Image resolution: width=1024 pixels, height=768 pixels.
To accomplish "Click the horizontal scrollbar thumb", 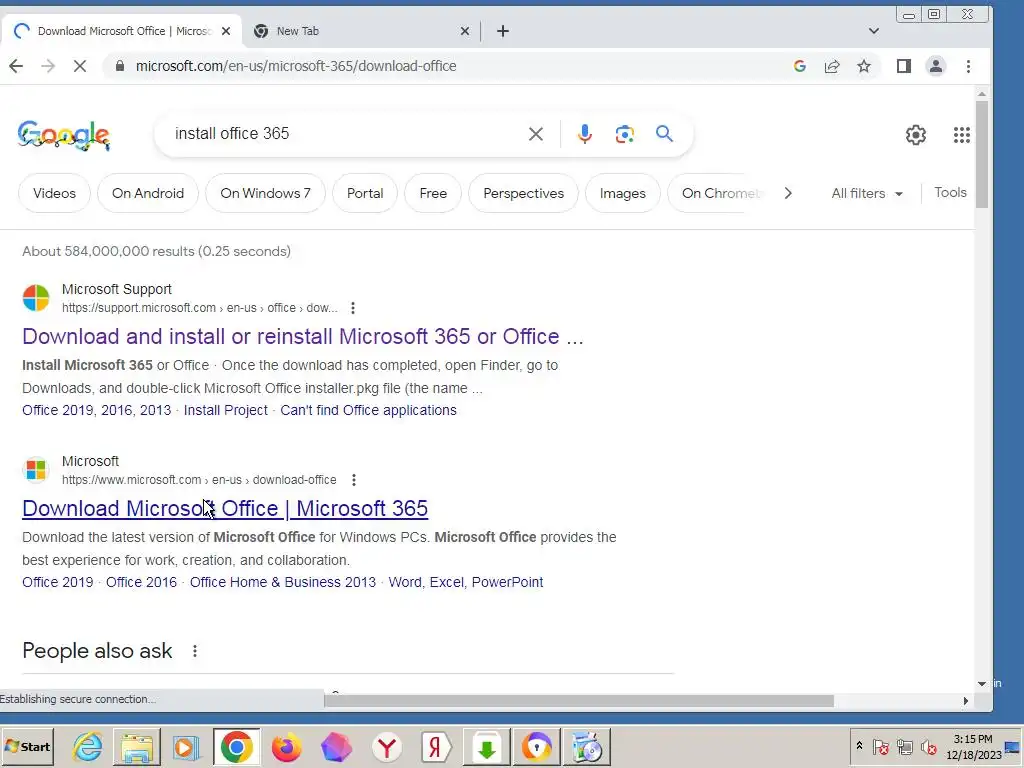I will point(579,701).
